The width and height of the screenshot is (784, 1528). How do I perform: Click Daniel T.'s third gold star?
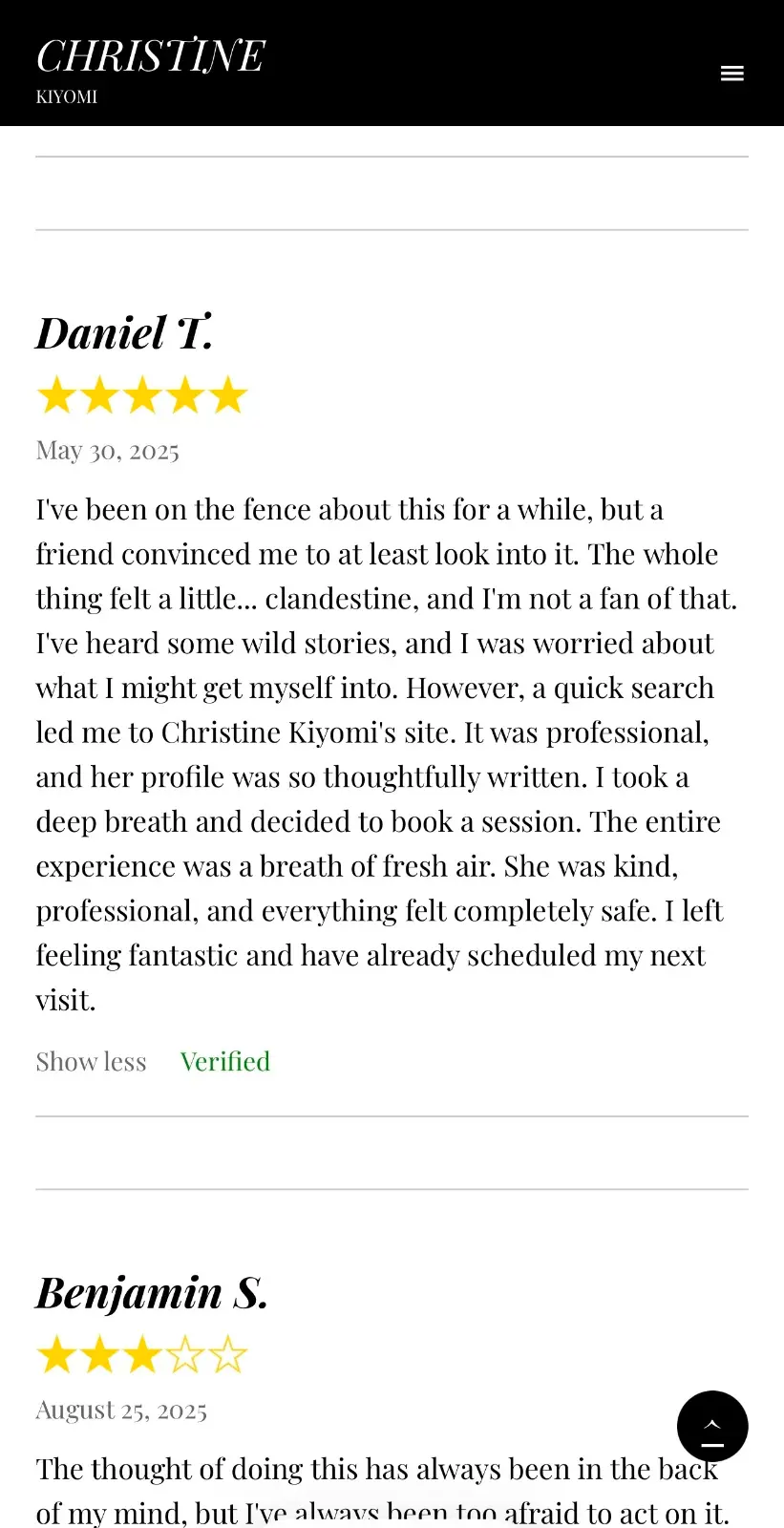142,395
